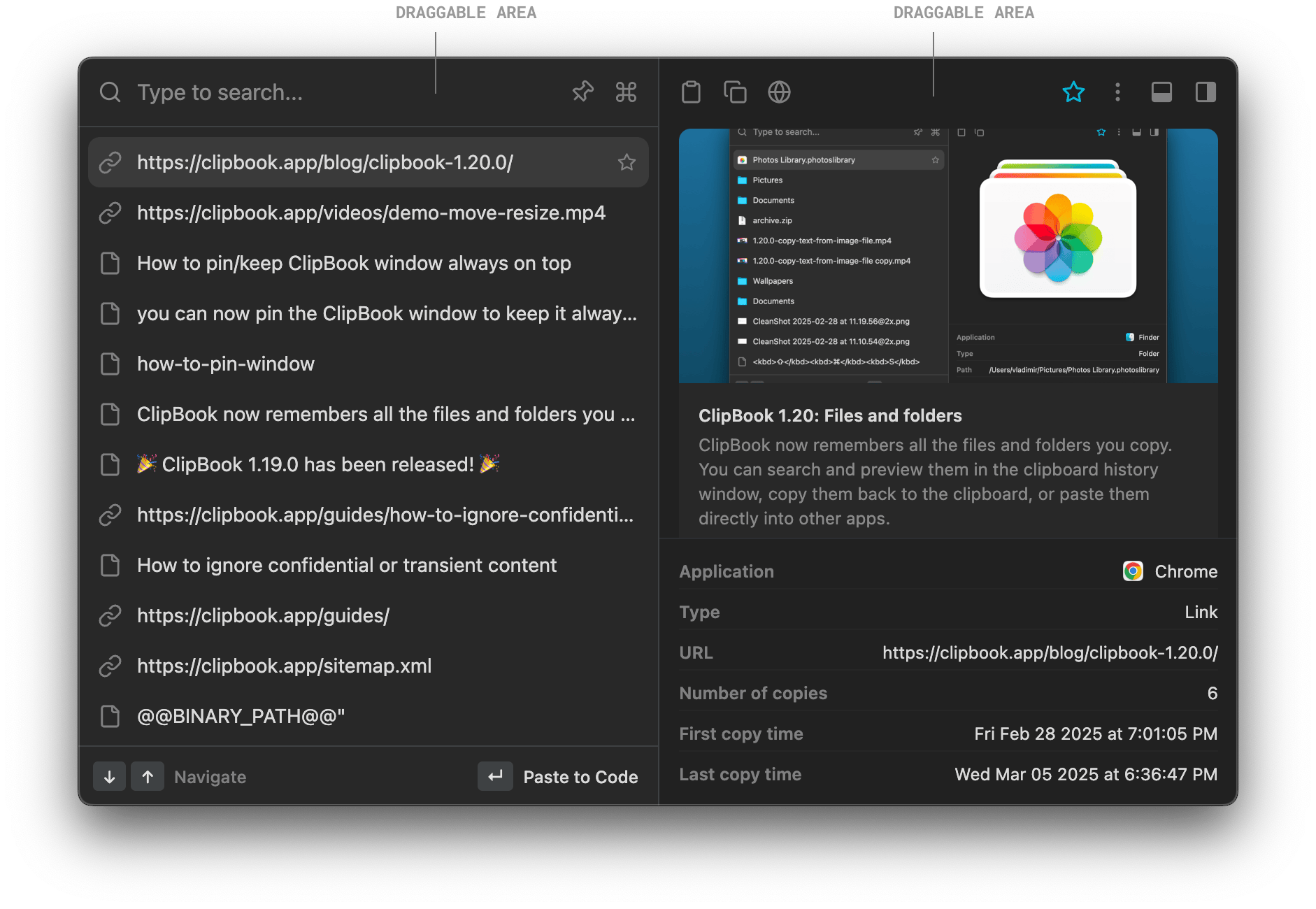Viewport: 1316px width, 909px height.
Task: Star the clipbook-1.20.0 list item
Action: click(x=627, y=162)
